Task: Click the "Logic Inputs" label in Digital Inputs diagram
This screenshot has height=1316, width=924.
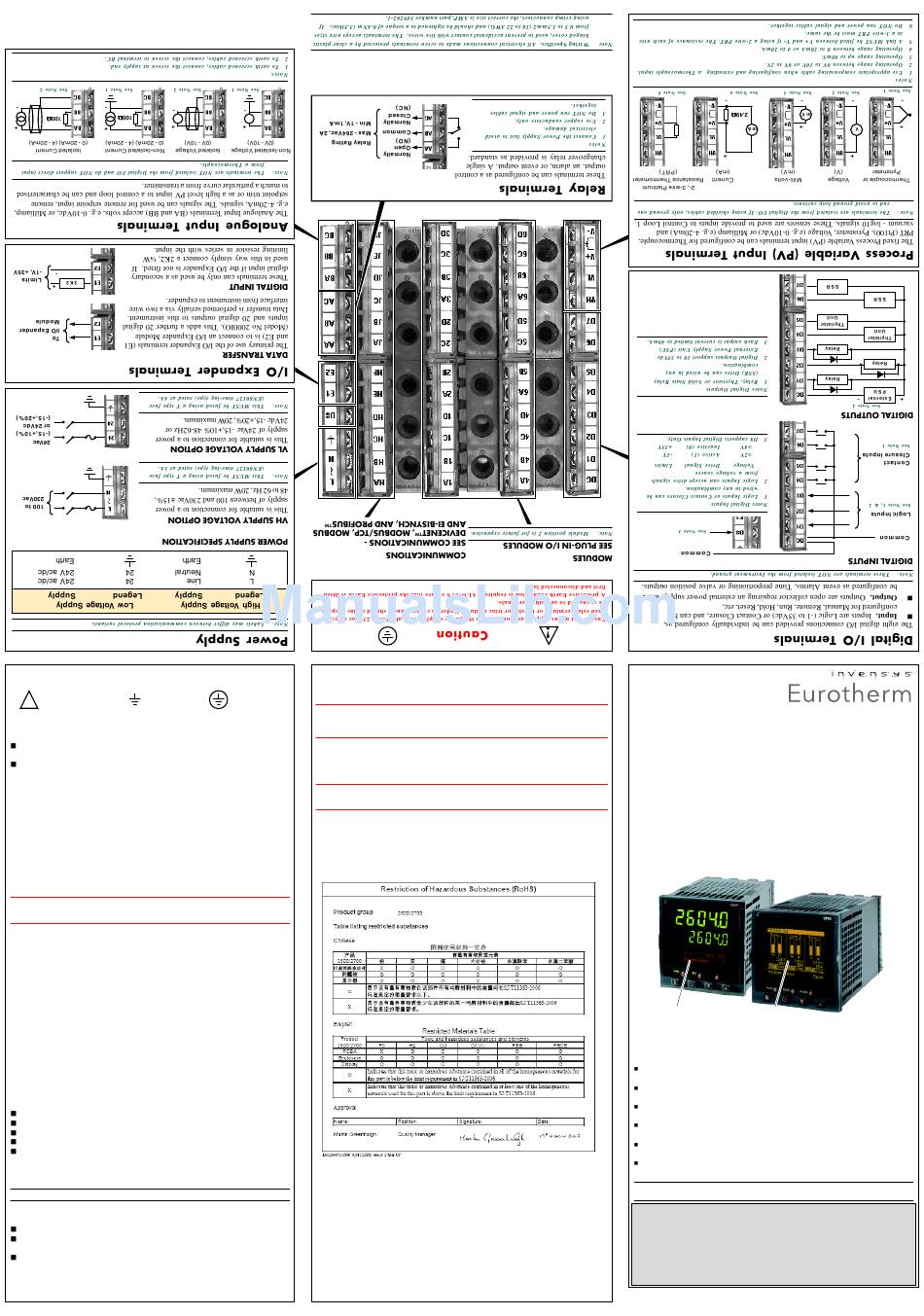Action: coord(889,513)
